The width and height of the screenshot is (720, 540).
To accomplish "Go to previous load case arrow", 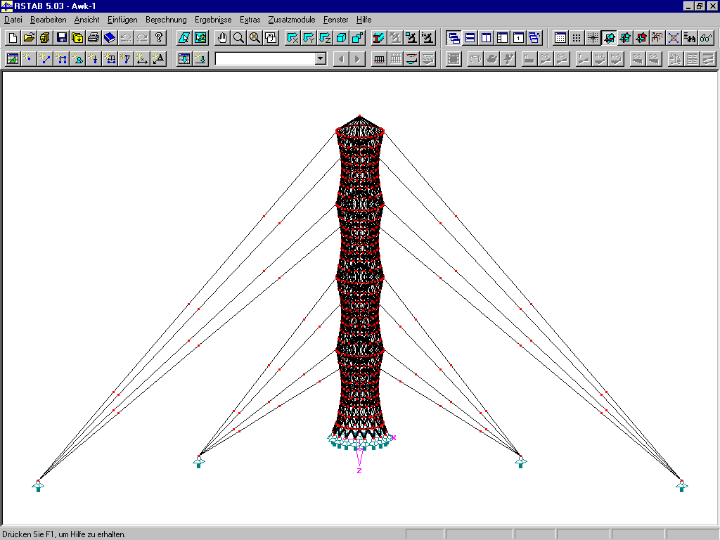I will click(341, 59).
